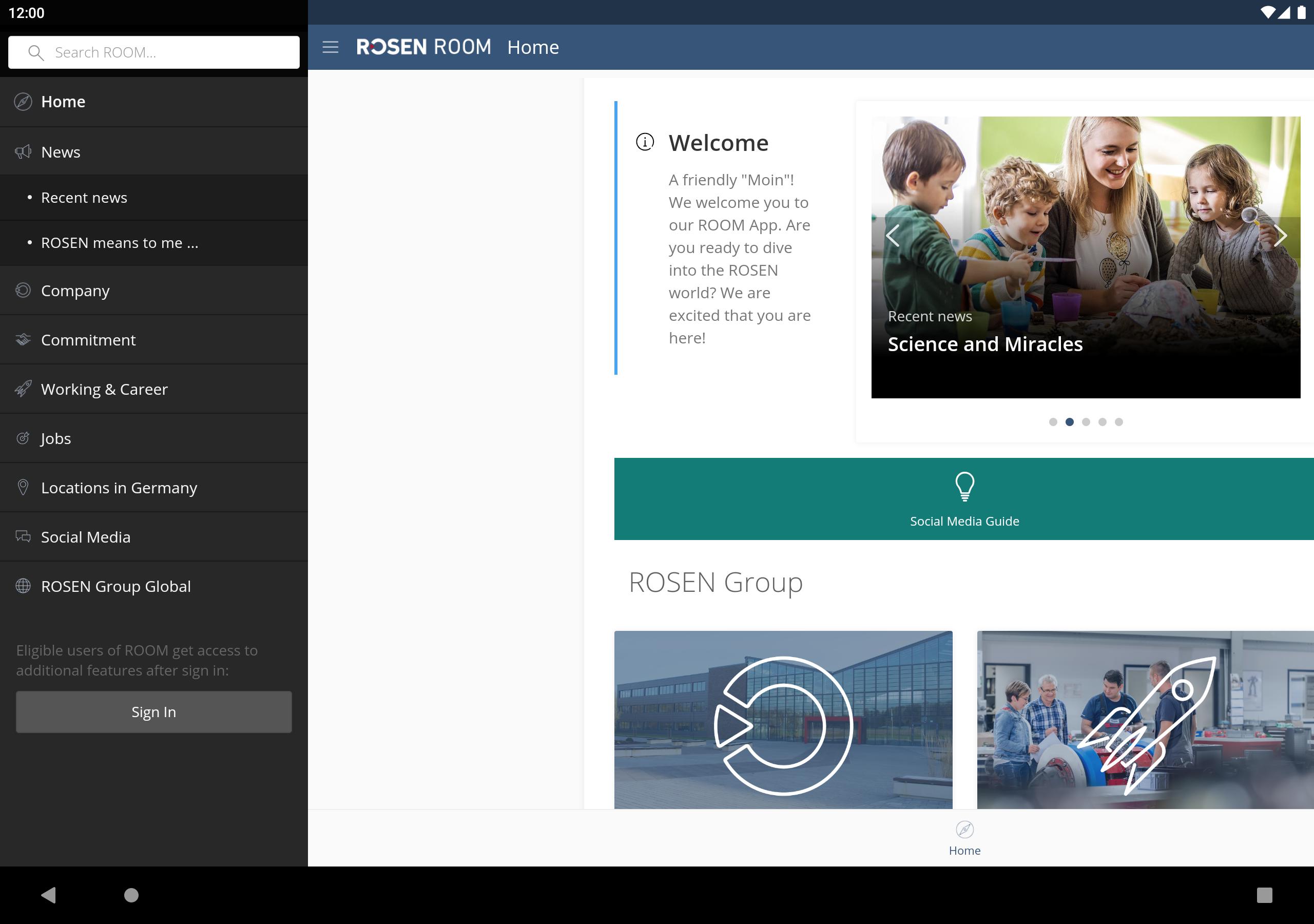Viewport: 1314px width, 924px height.
Task: Click the Social Media Guide lightbulb icon
Action: coord(965,486)
